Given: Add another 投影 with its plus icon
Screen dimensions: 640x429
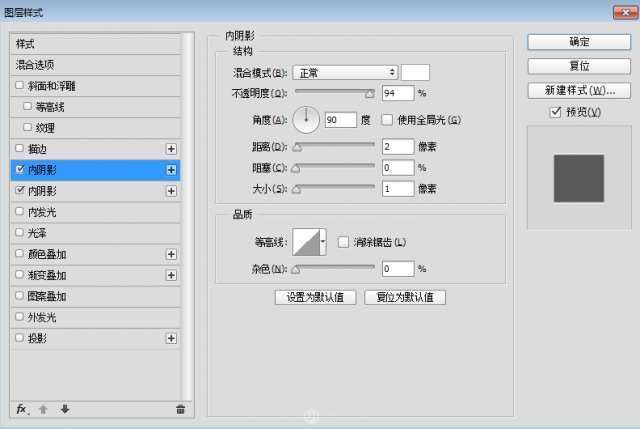Looking at the screenshot, I should 171,338.
